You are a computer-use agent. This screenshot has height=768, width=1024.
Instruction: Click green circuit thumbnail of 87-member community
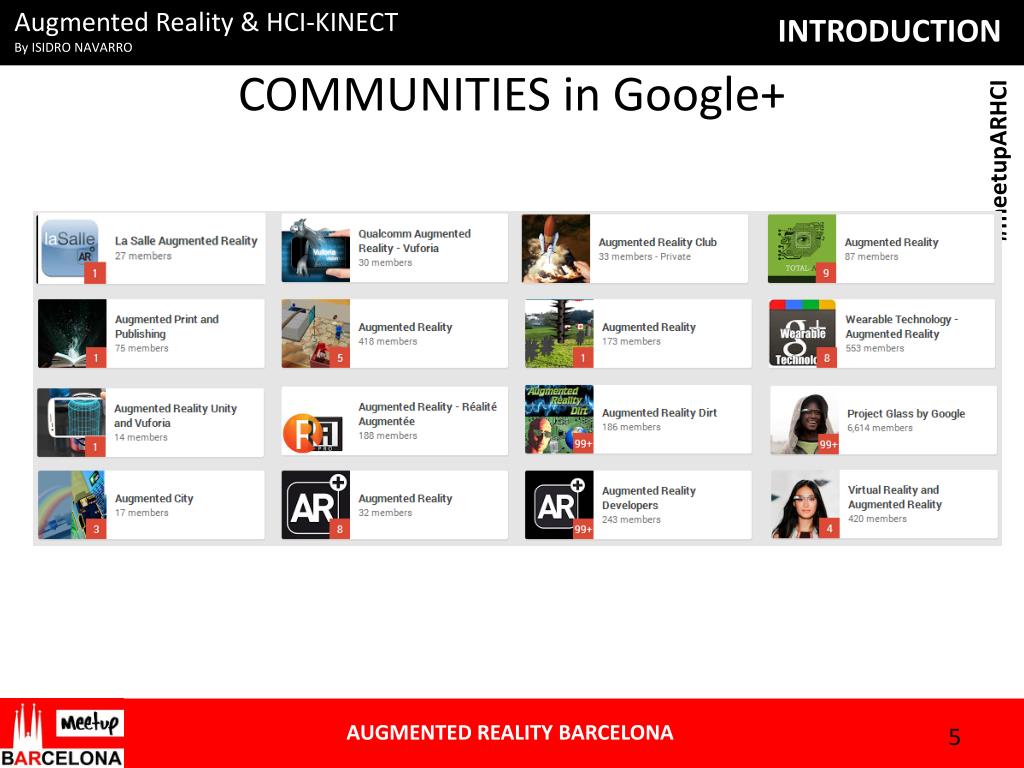tap(802, 249)
